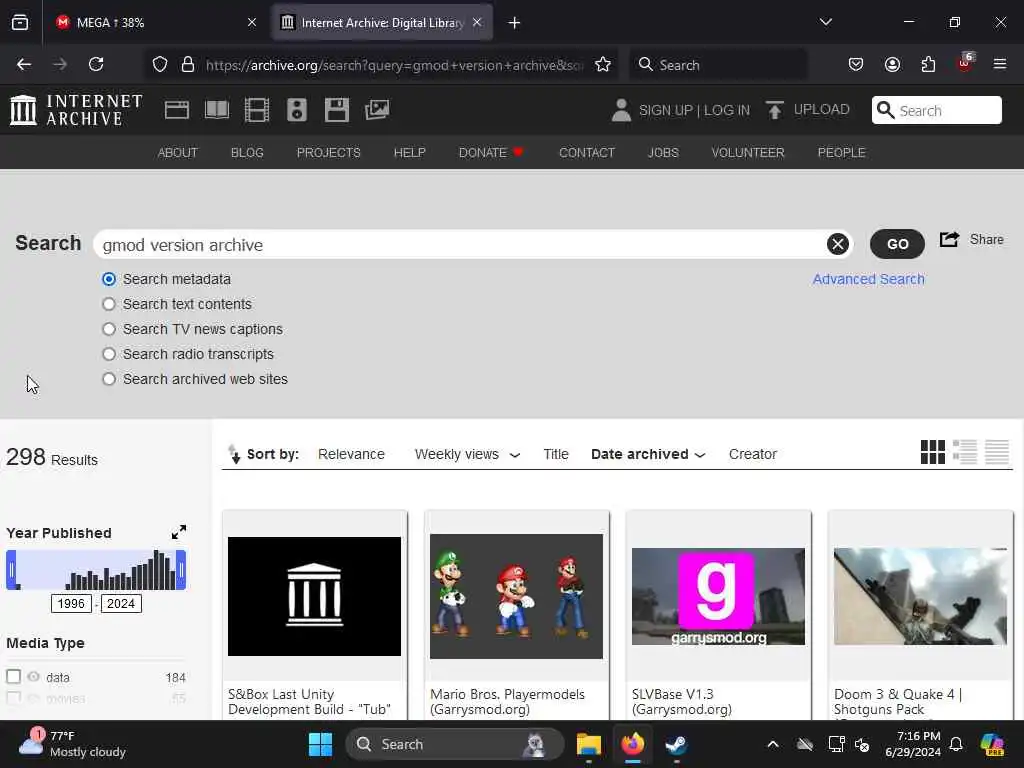Image resolution: width=1024 pixels, height=768 pixels.
Task: Open the VOLUNTEER link
Action: coord(748,152)
